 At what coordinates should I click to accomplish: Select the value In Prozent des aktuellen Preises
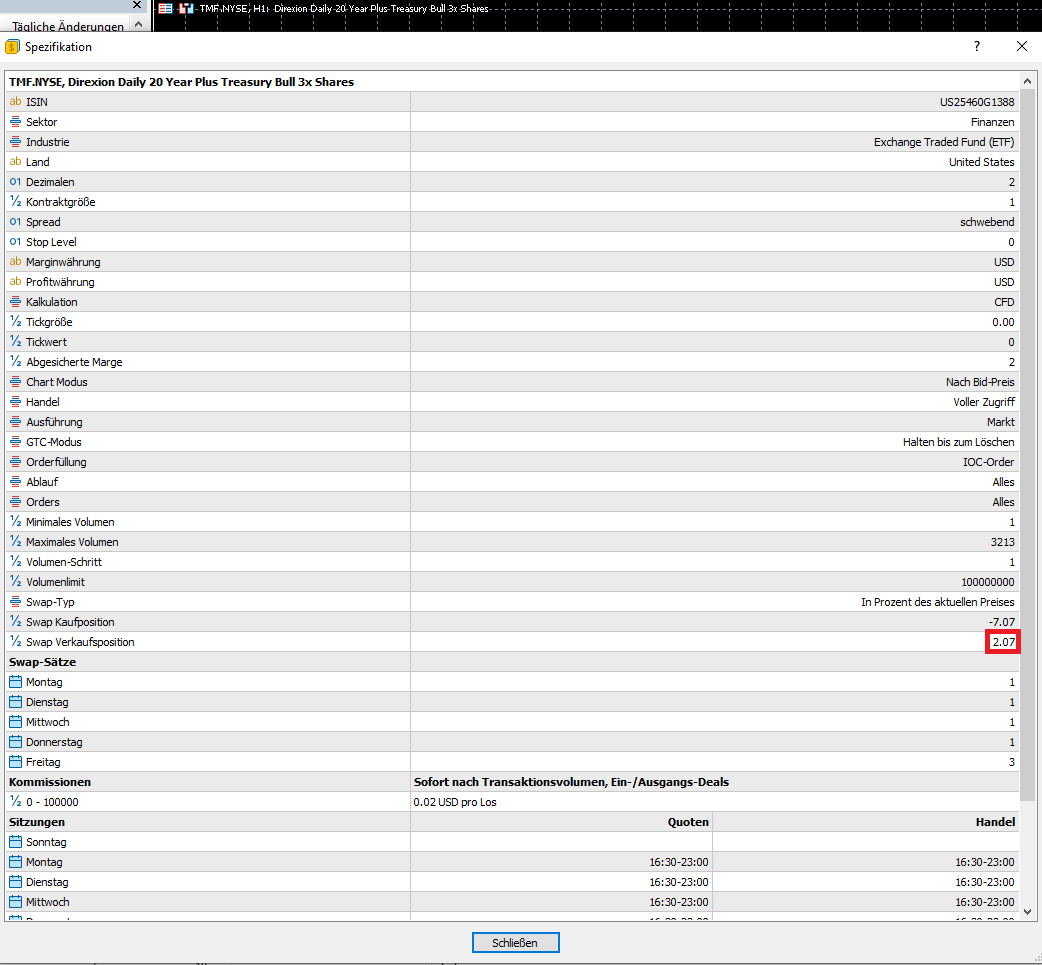tap(938, 601)
